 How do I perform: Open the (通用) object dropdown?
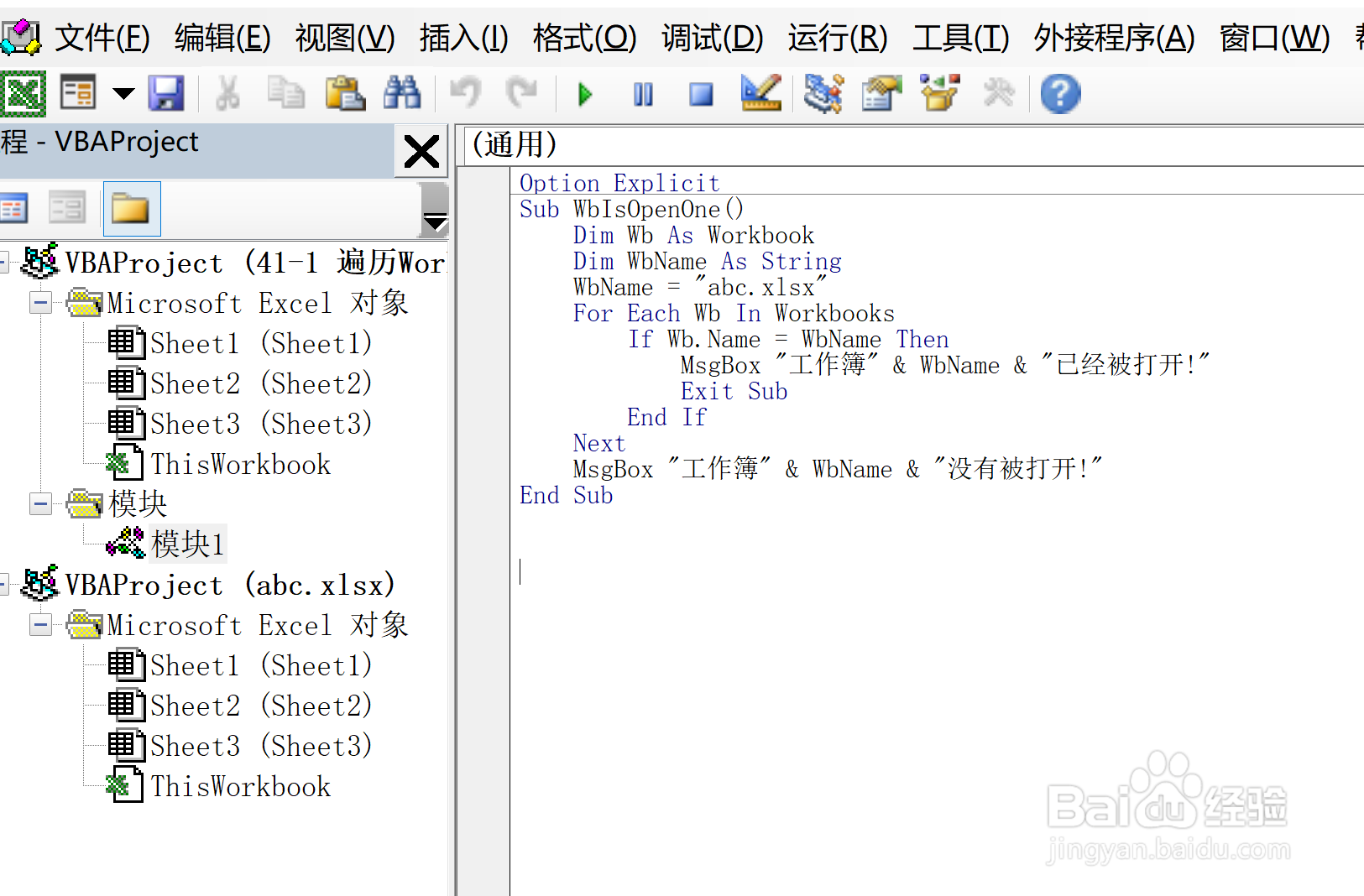click(915, 145)
